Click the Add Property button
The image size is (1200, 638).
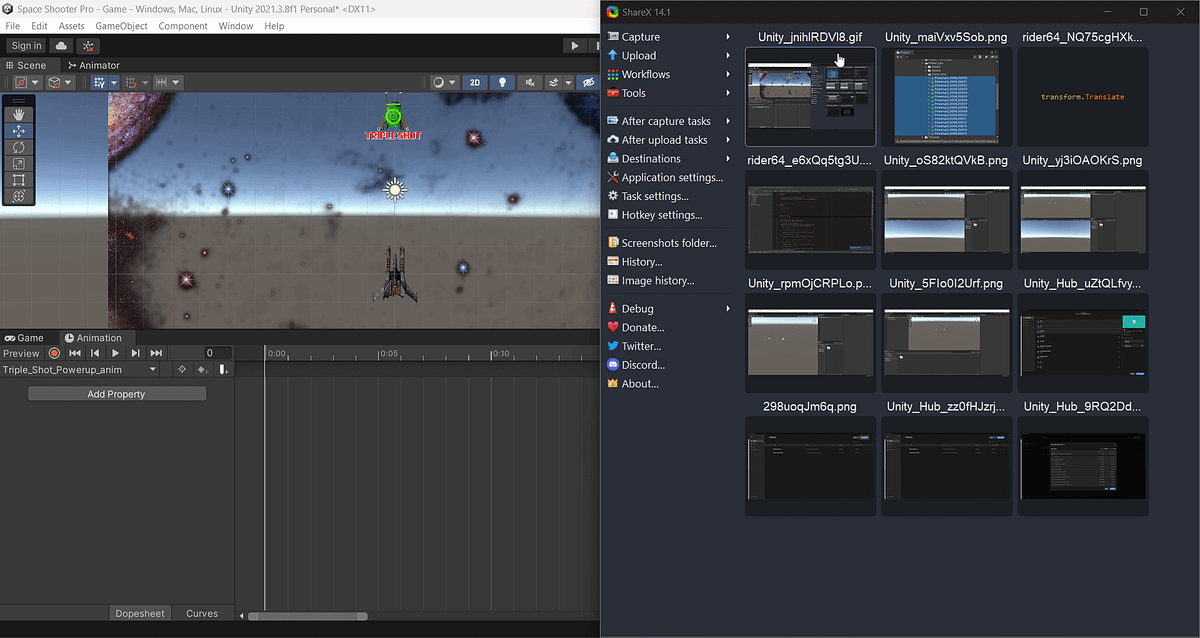(x=116, y=393)
